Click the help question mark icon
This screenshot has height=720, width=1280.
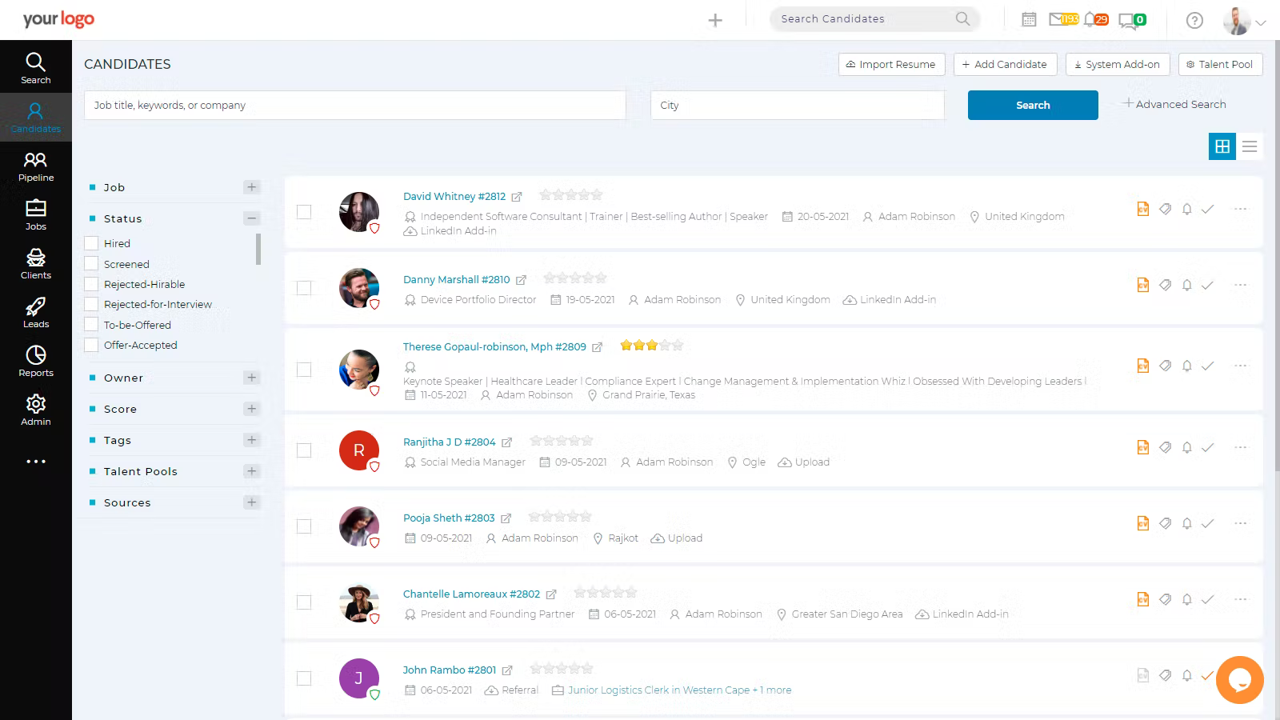point(1194,20)
